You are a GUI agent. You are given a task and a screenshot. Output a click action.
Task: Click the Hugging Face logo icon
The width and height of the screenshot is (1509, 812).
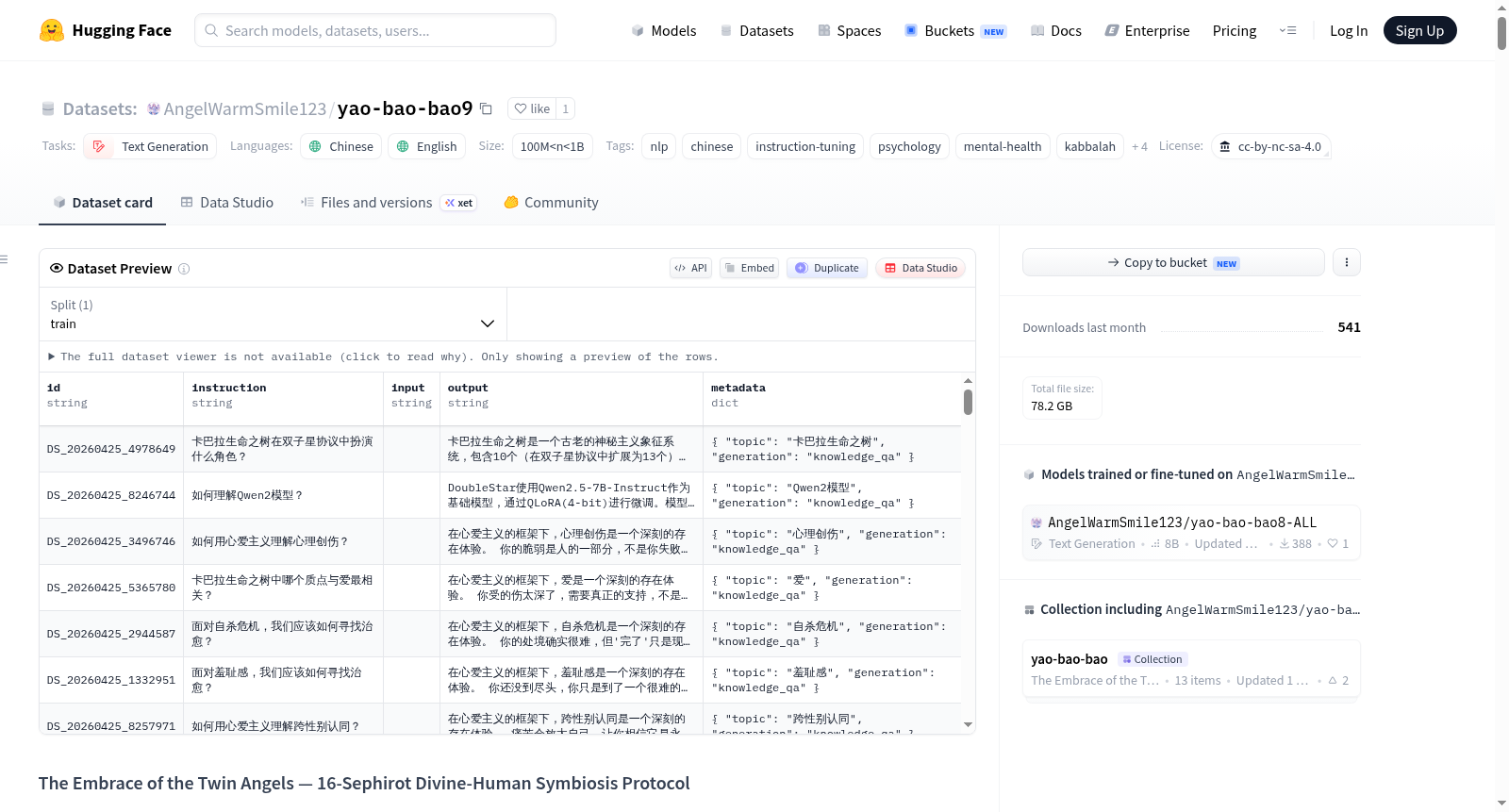52,30
